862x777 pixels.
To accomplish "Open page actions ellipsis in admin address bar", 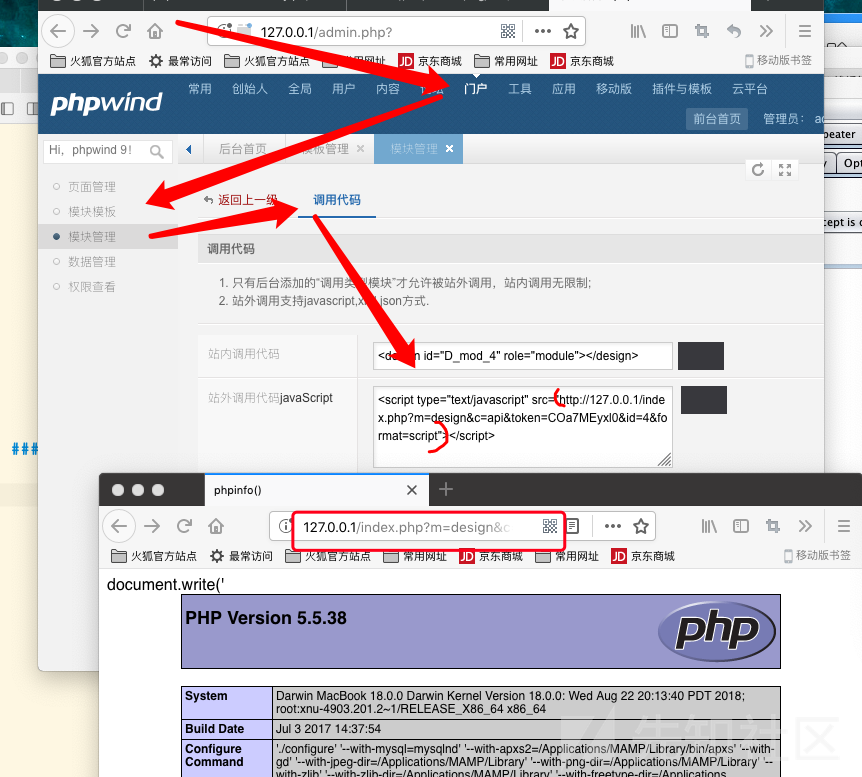I will point(543,31).
